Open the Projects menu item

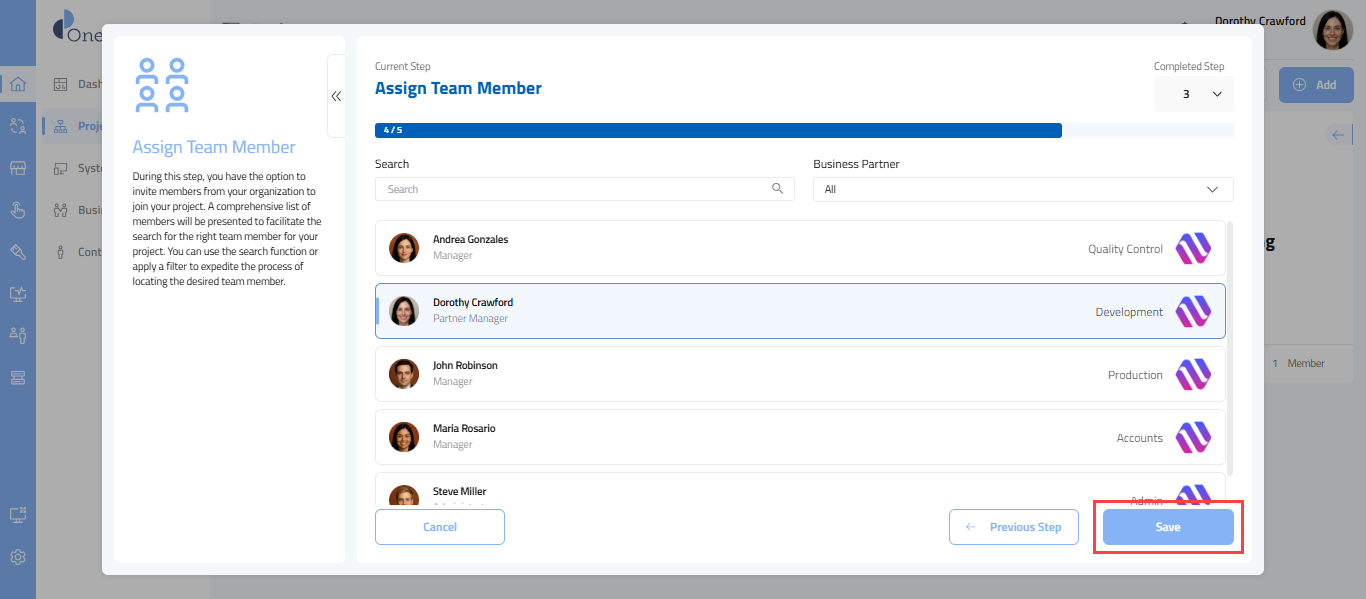tap(90, 126)
